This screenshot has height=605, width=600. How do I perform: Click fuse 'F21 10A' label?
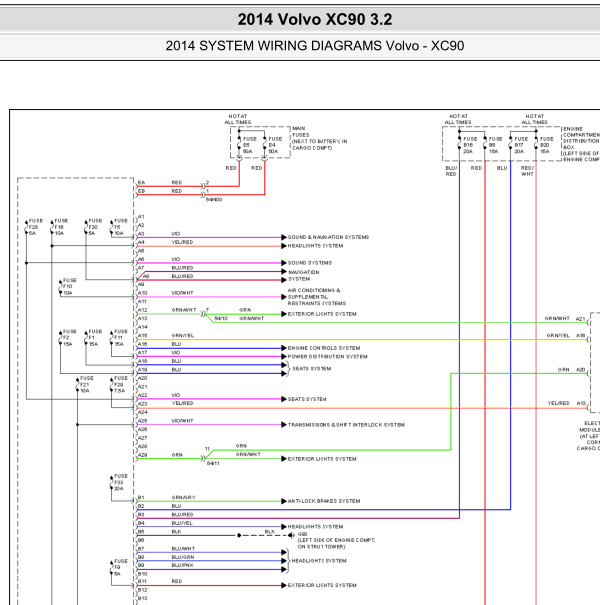tap(86, 384)
